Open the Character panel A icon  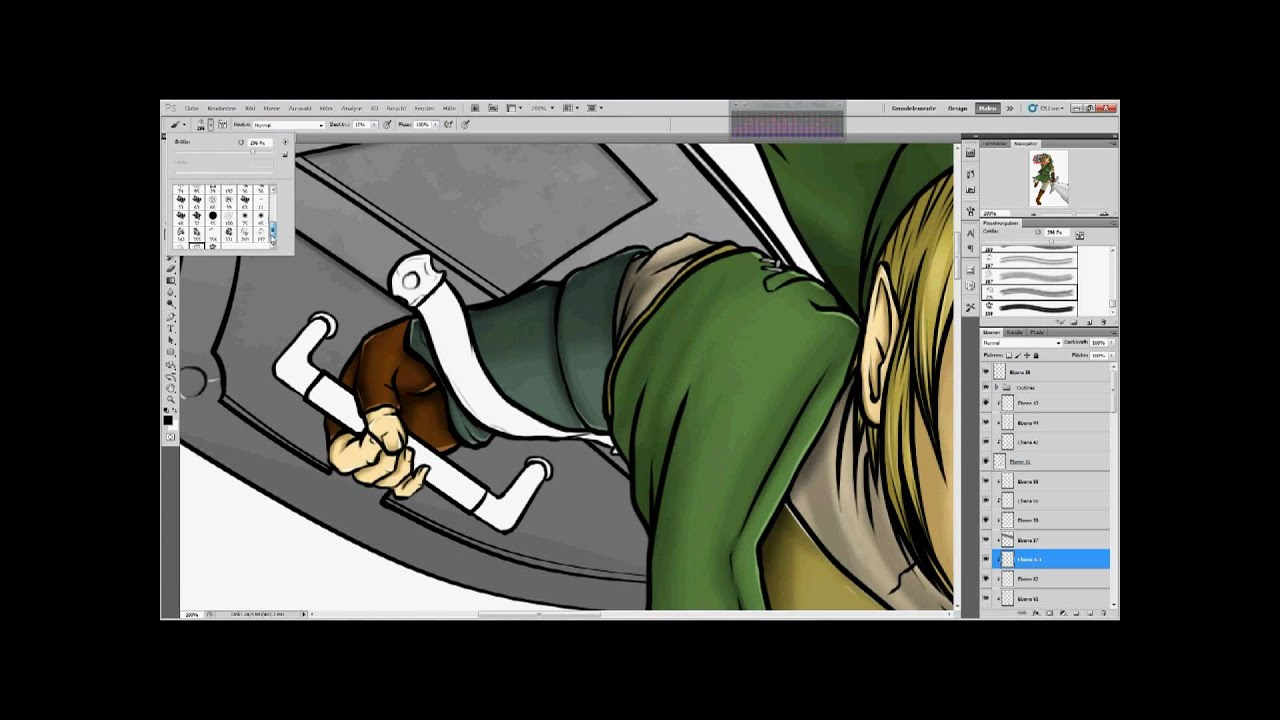[x=971, y=233]
